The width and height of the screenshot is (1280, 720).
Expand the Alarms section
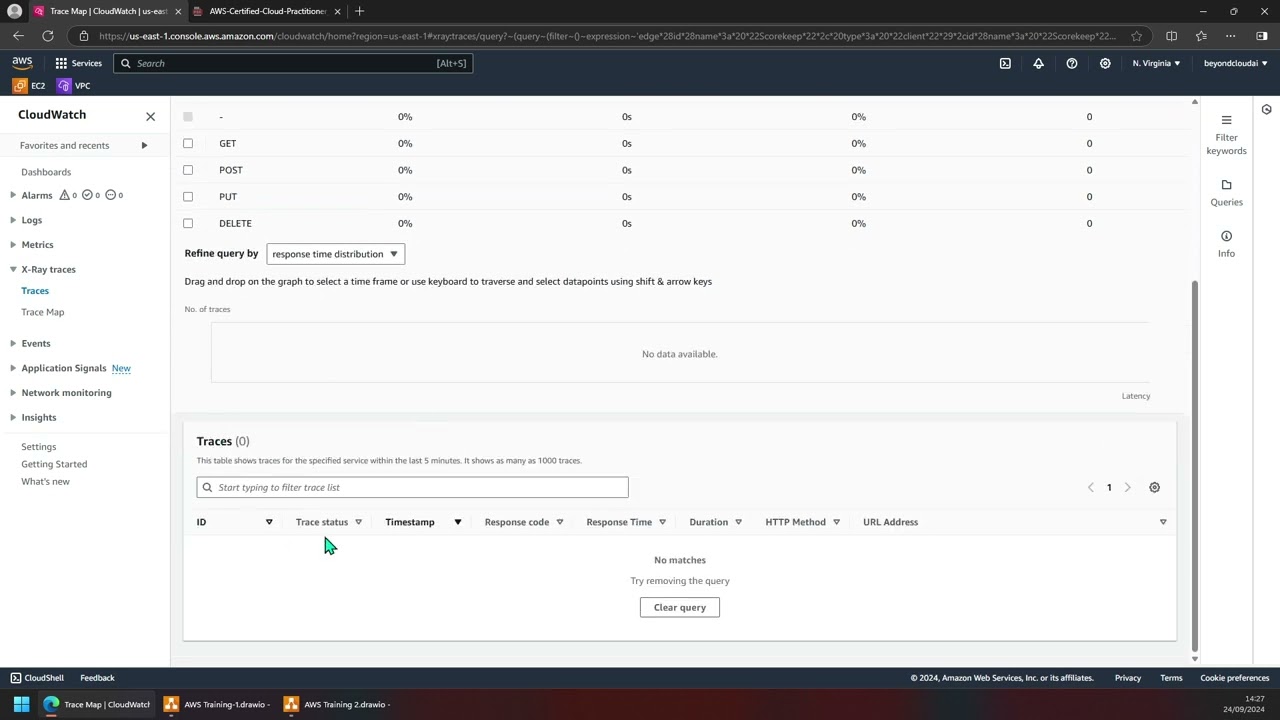pyautogui.click(x=13, y=195)
